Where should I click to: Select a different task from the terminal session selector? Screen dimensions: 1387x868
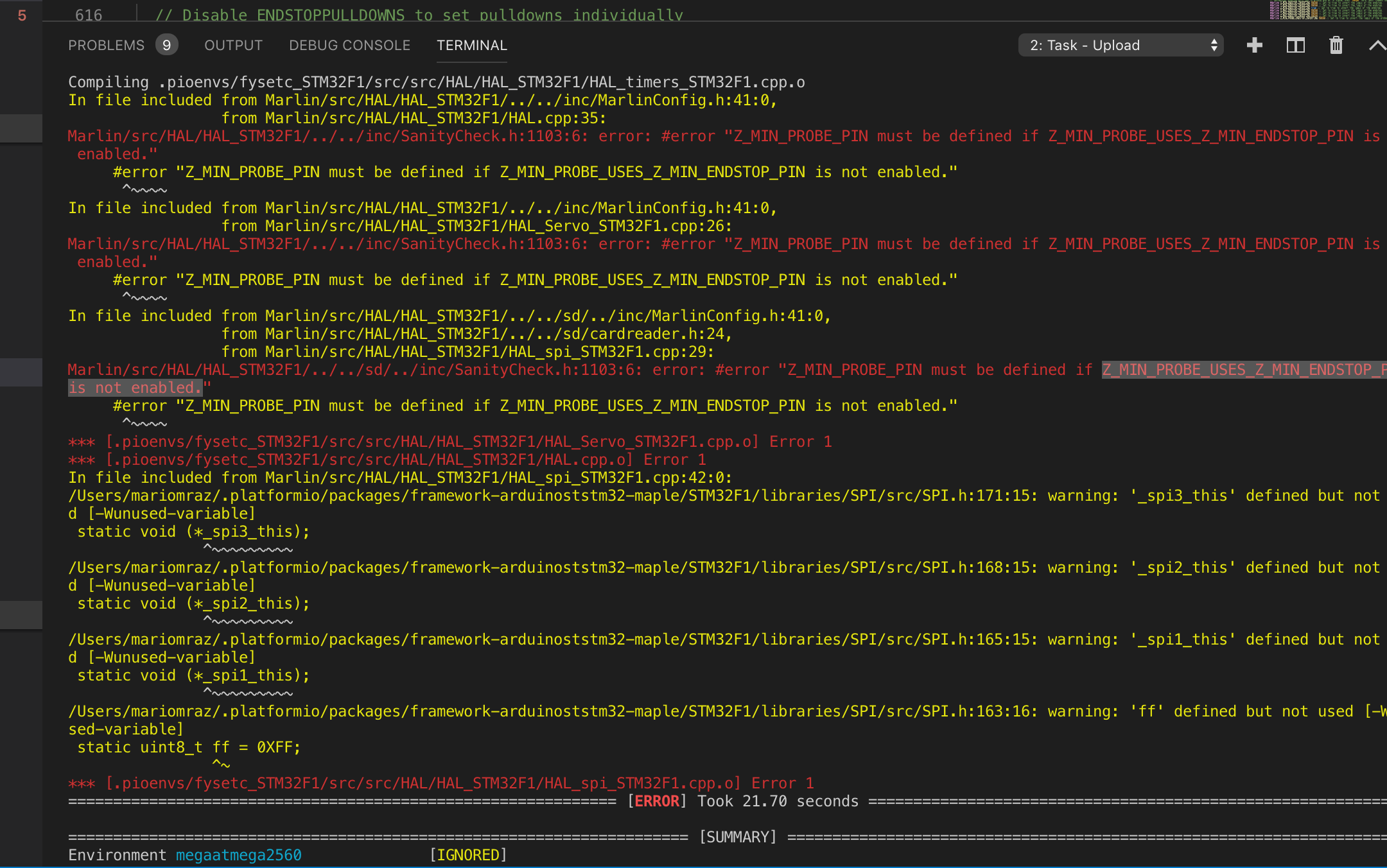pyautogui.click(x=1121, y=45)
